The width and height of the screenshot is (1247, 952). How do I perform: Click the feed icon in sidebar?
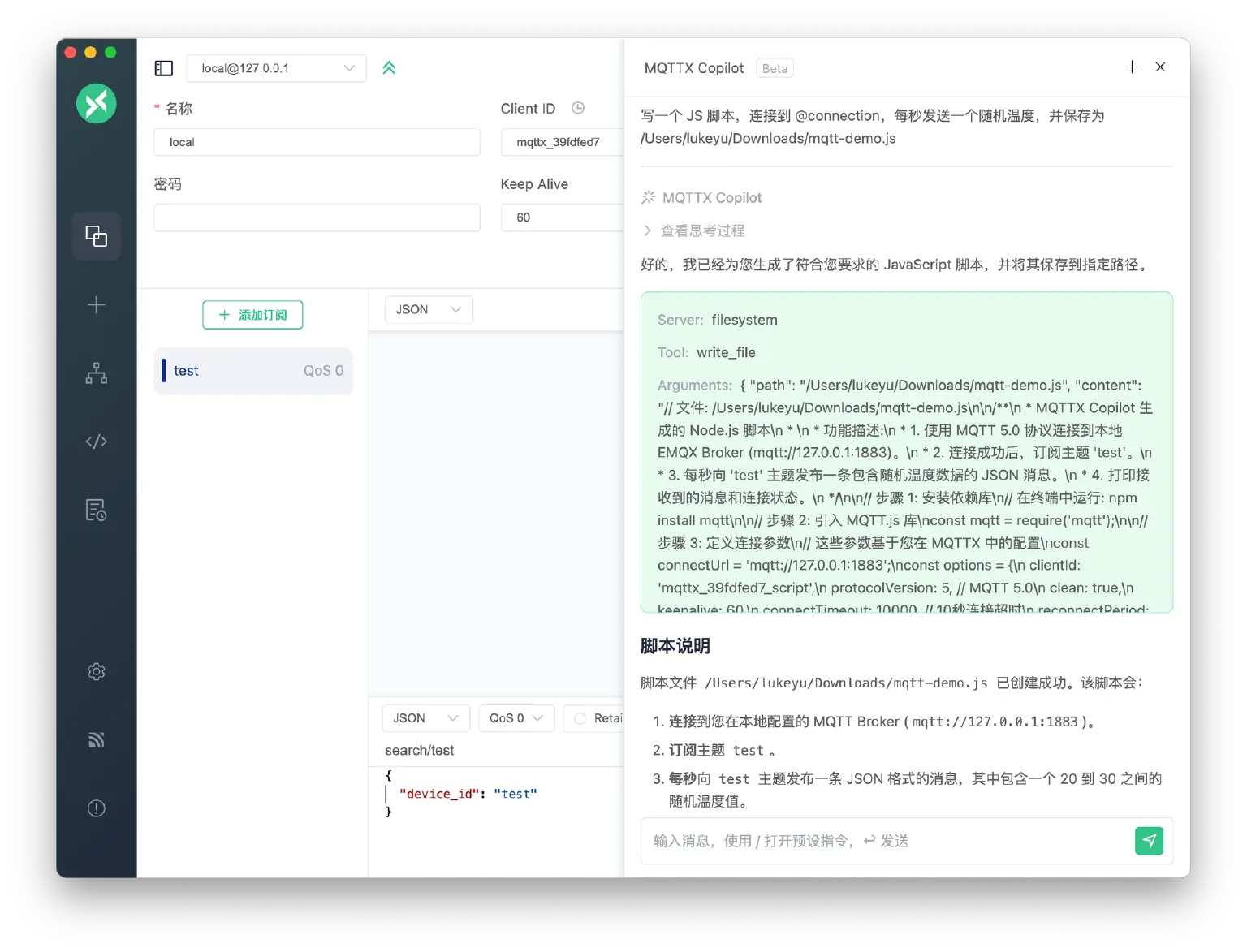97,739
